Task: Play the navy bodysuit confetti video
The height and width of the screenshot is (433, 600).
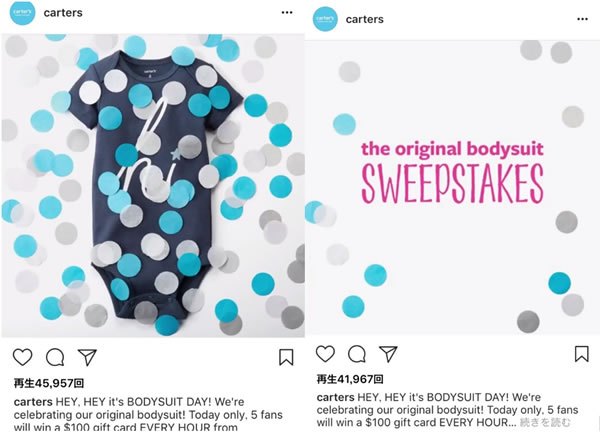Action: 153,186
